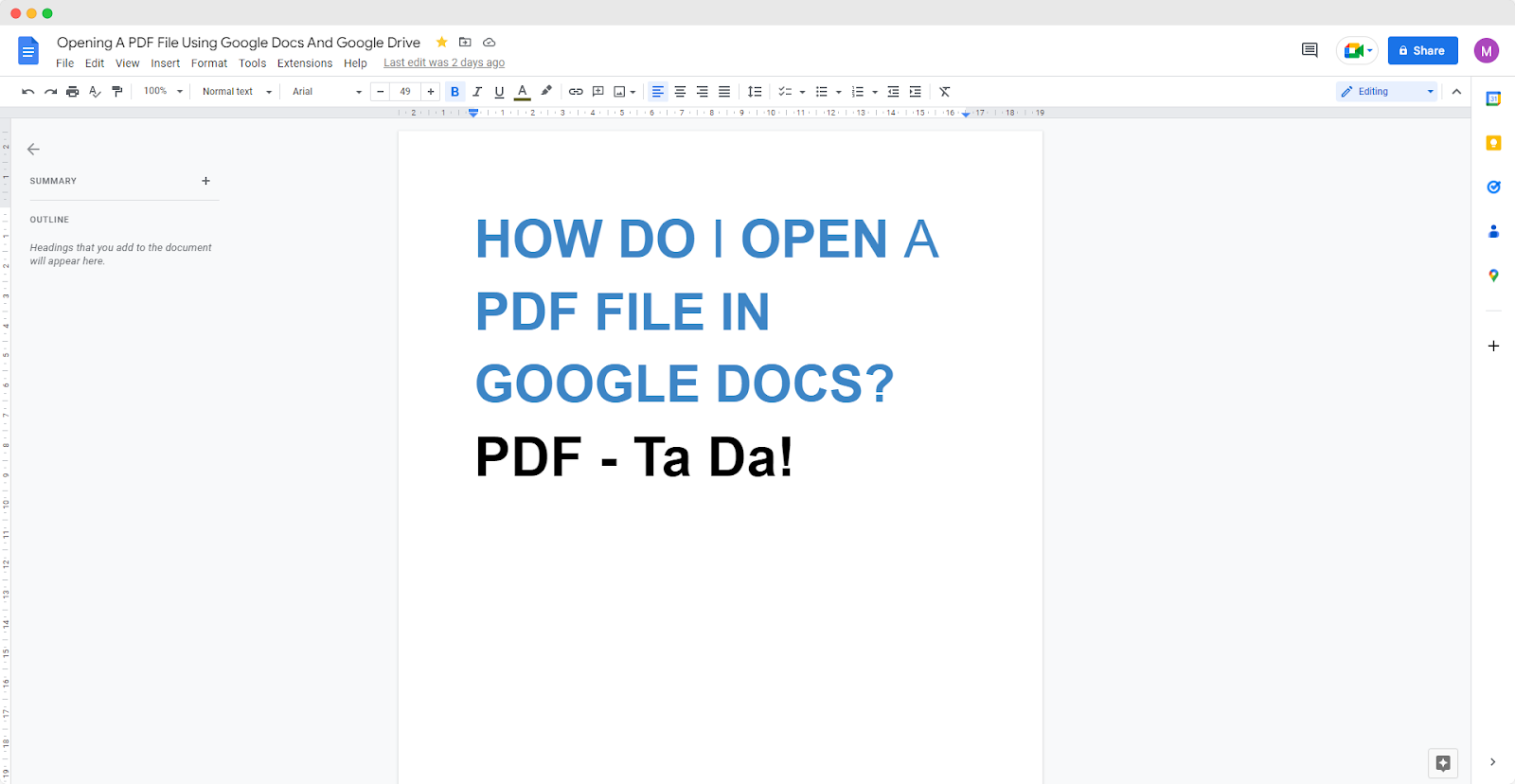Open the Arial font dropdown

tap(327, 92)
